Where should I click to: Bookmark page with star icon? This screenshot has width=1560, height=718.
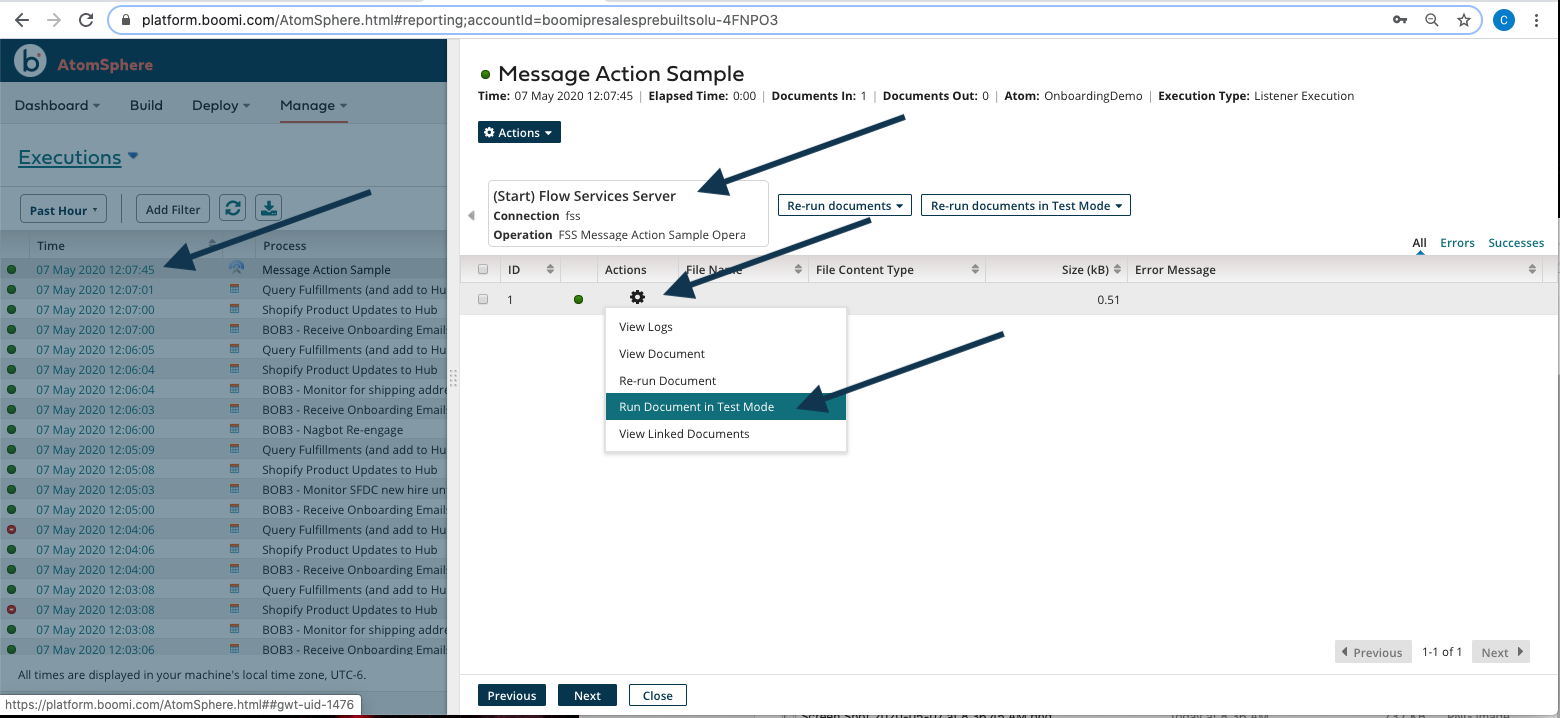pos(1464,20)
